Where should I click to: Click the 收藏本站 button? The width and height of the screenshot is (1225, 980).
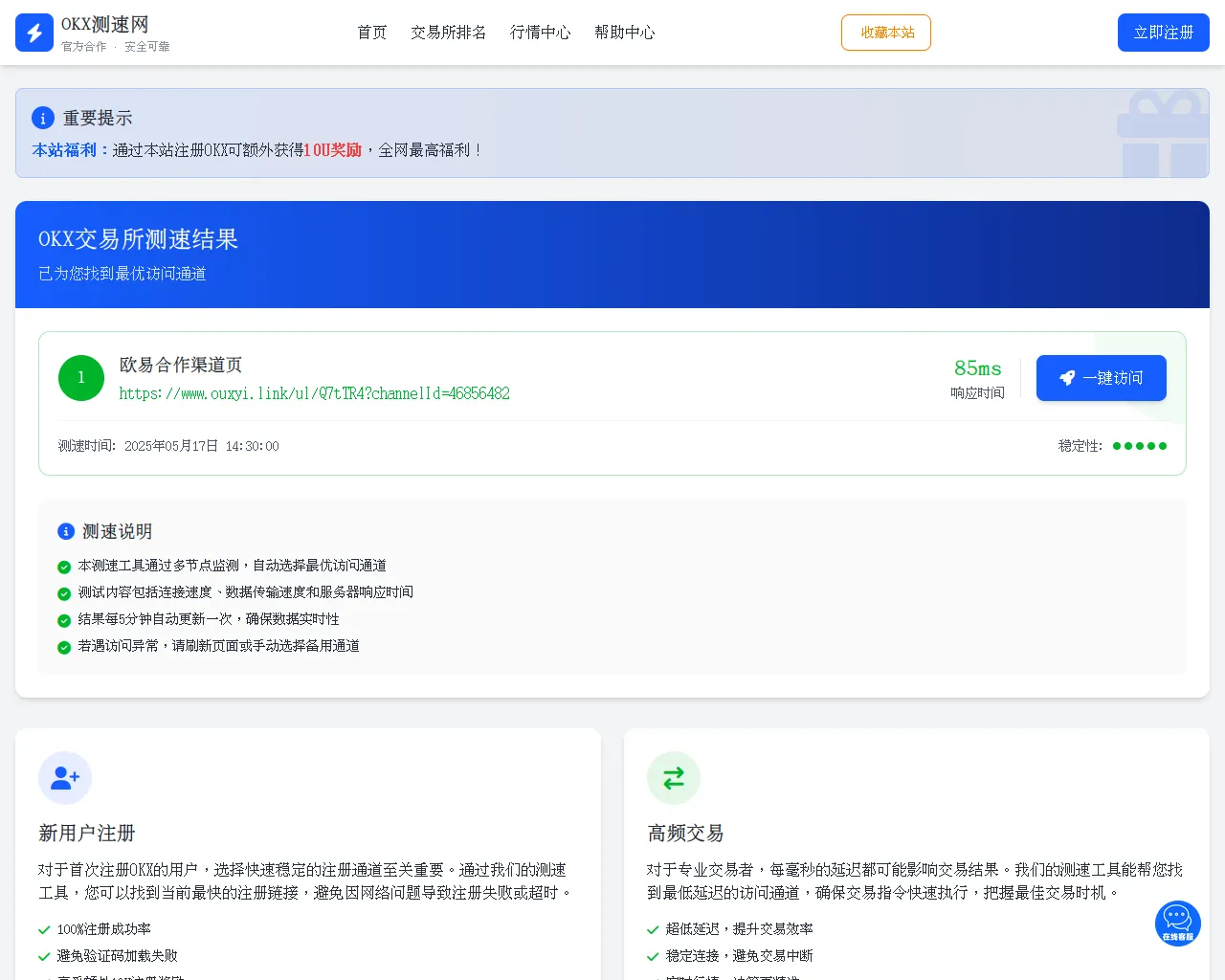tap(886, 33)
